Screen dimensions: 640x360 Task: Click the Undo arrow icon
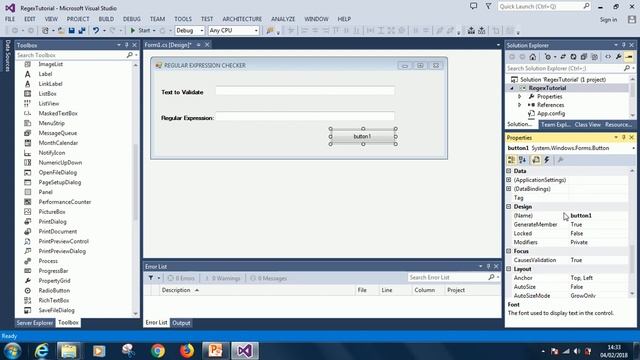coord(96,31)
